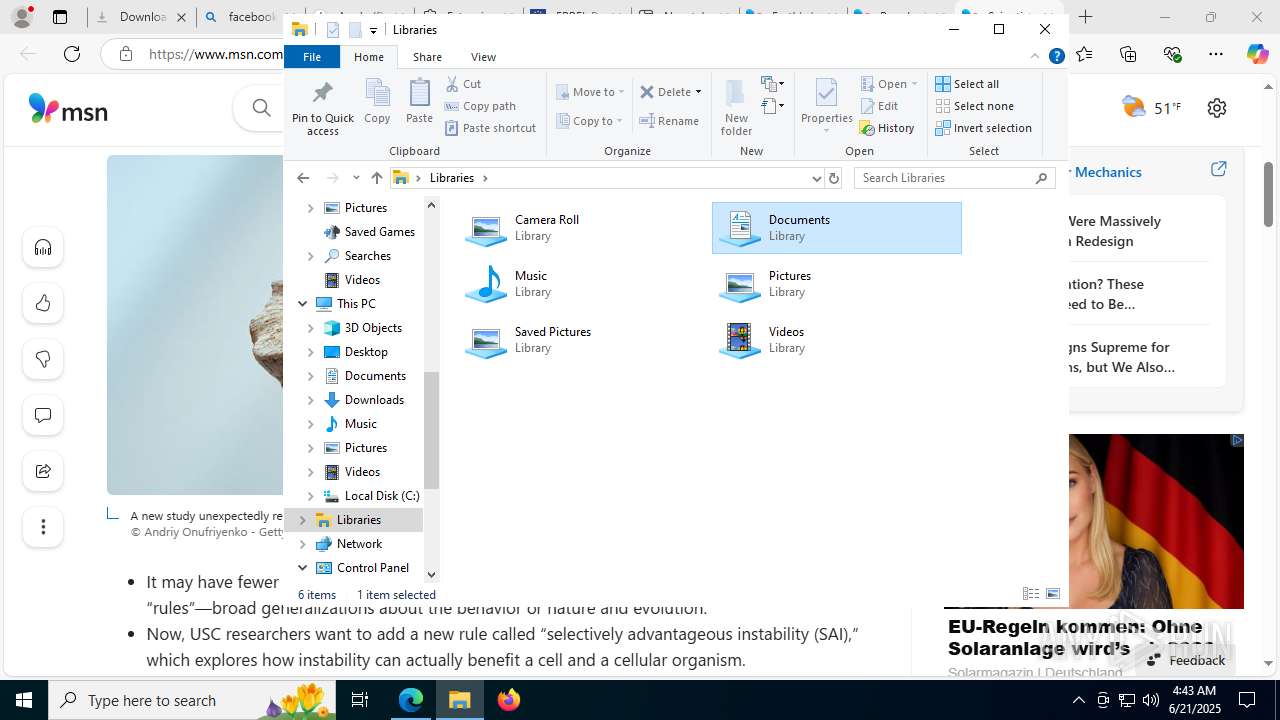Switch to details view layout
Image resolution: width=1280 pixels, height=720 pixels.
[x=1031, y=594]
